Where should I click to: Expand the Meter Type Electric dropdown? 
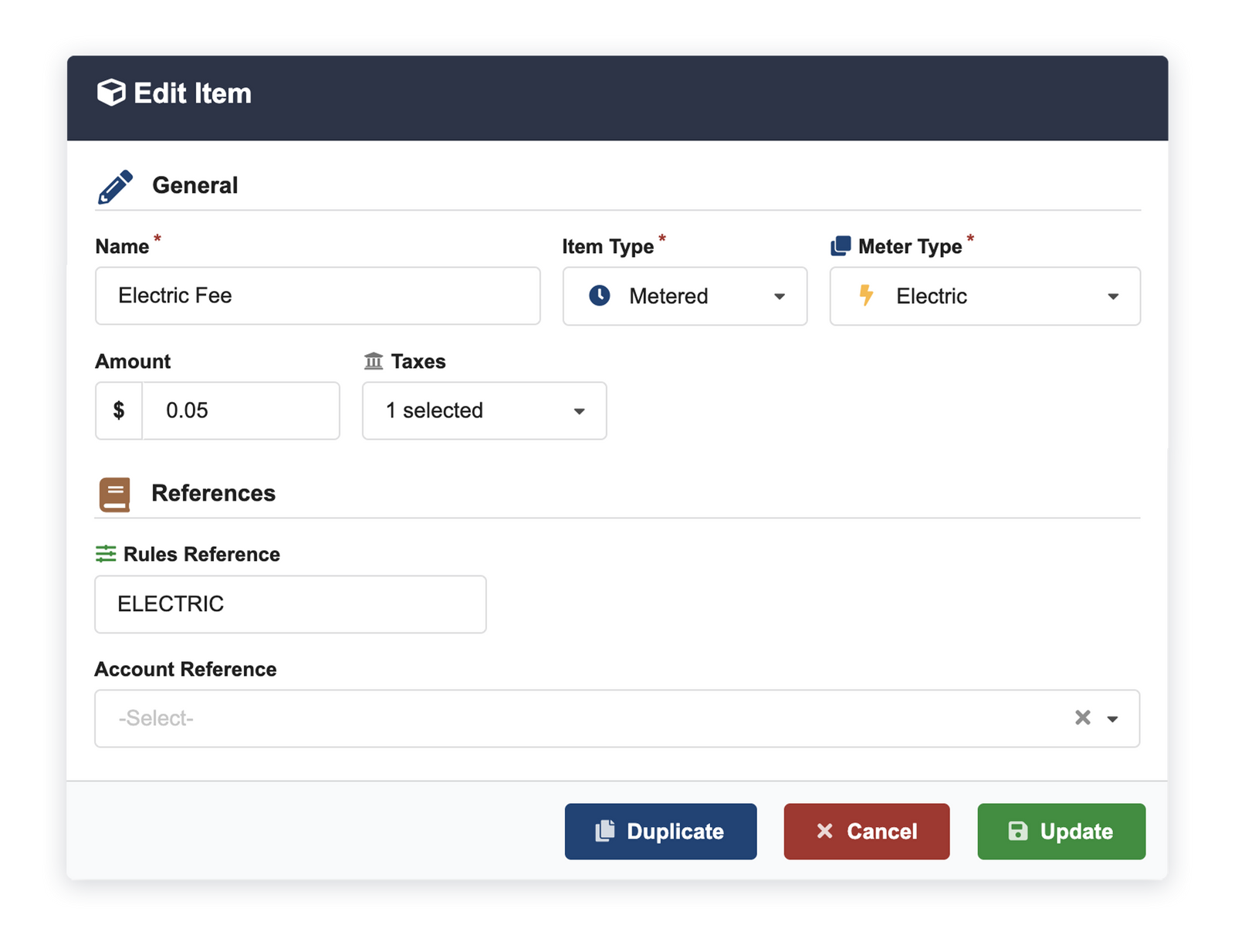(x=1112, y=296)
